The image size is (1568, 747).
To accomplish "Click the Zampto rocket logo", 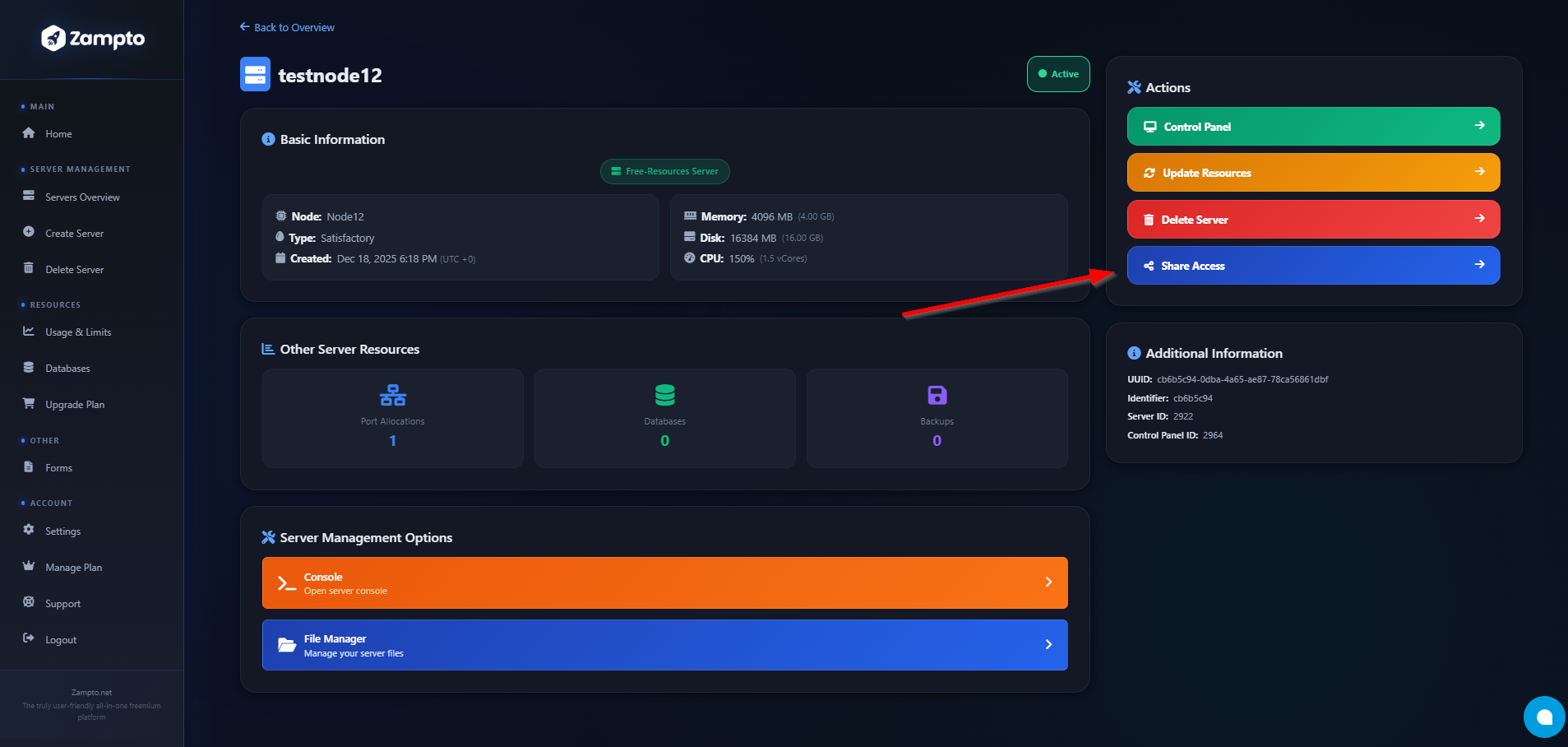I will [x=53, y=38].
